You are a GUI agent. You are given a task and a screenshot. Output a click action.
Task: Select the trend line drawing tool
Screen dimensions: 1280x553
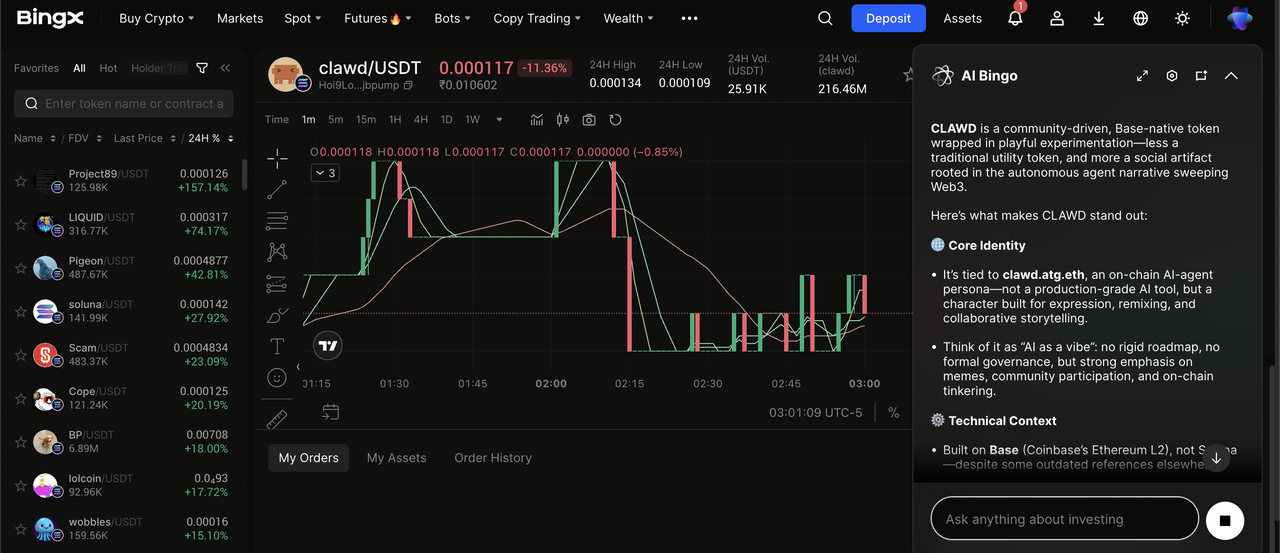click(277, 189)
